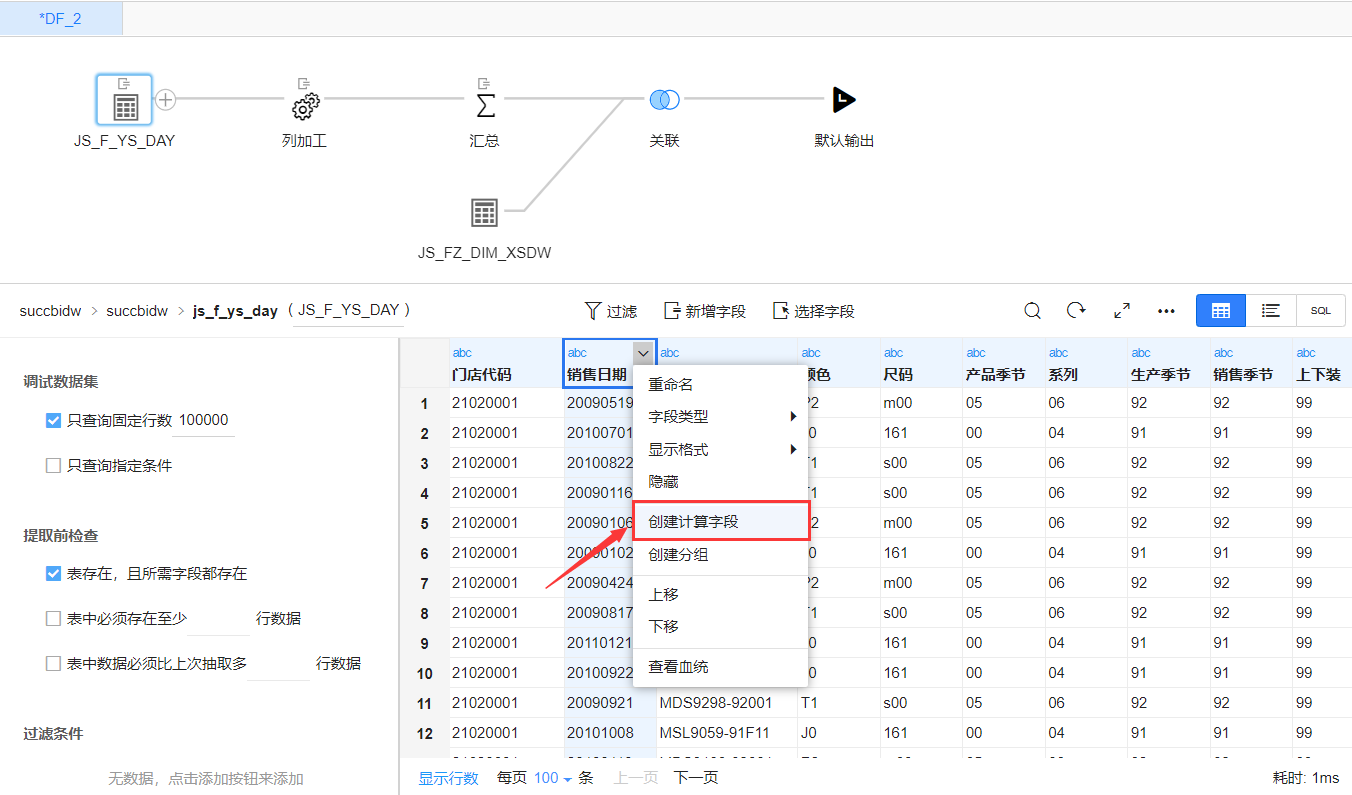Image resolution: width=1352 pixels, height=795 pixels.
Task: Select row number 5 header
Action: click(x=424, y=523)
